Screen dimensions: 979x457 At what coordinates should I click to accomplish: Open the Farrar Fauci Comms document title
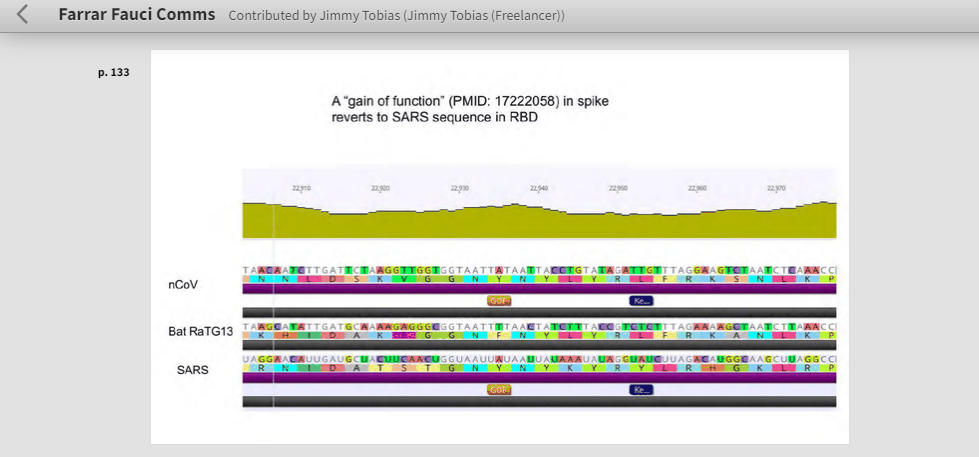[x=137, y=14]
